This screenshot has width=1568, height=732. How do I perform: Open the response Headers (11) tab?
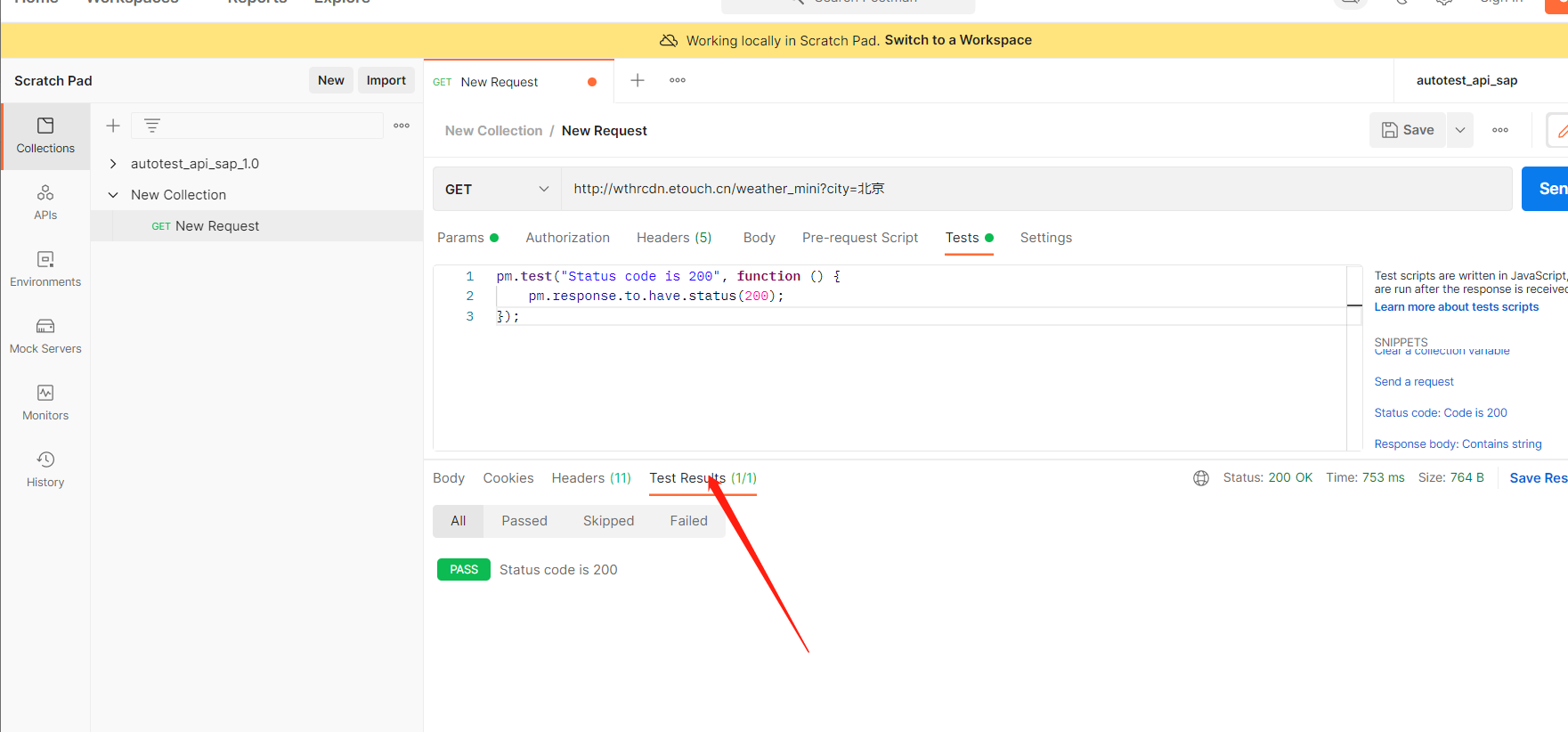[591, 478]
